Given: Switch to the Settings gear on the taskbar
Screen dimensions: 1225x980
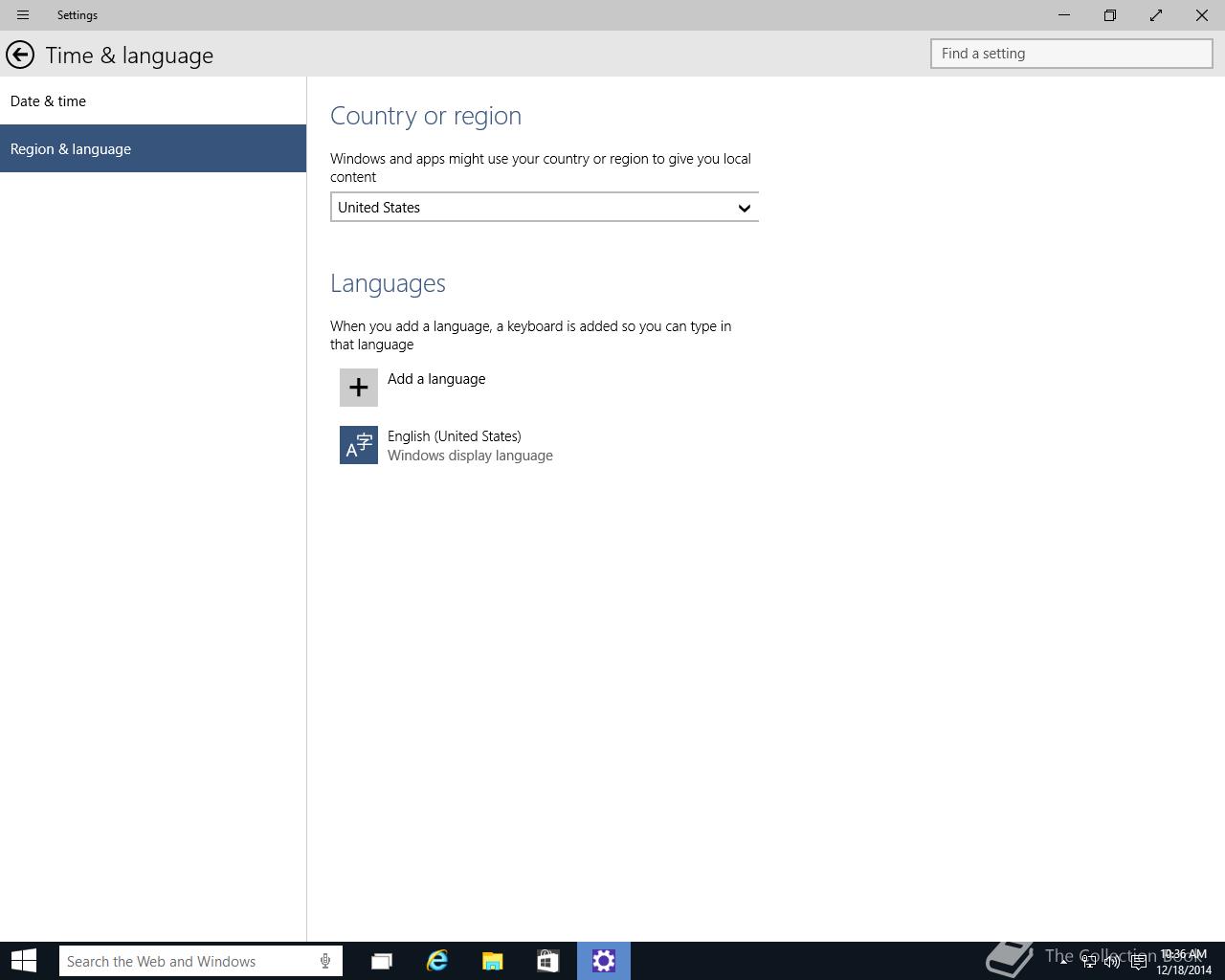Looking at the screenshot, I should [x=604, y=961].
